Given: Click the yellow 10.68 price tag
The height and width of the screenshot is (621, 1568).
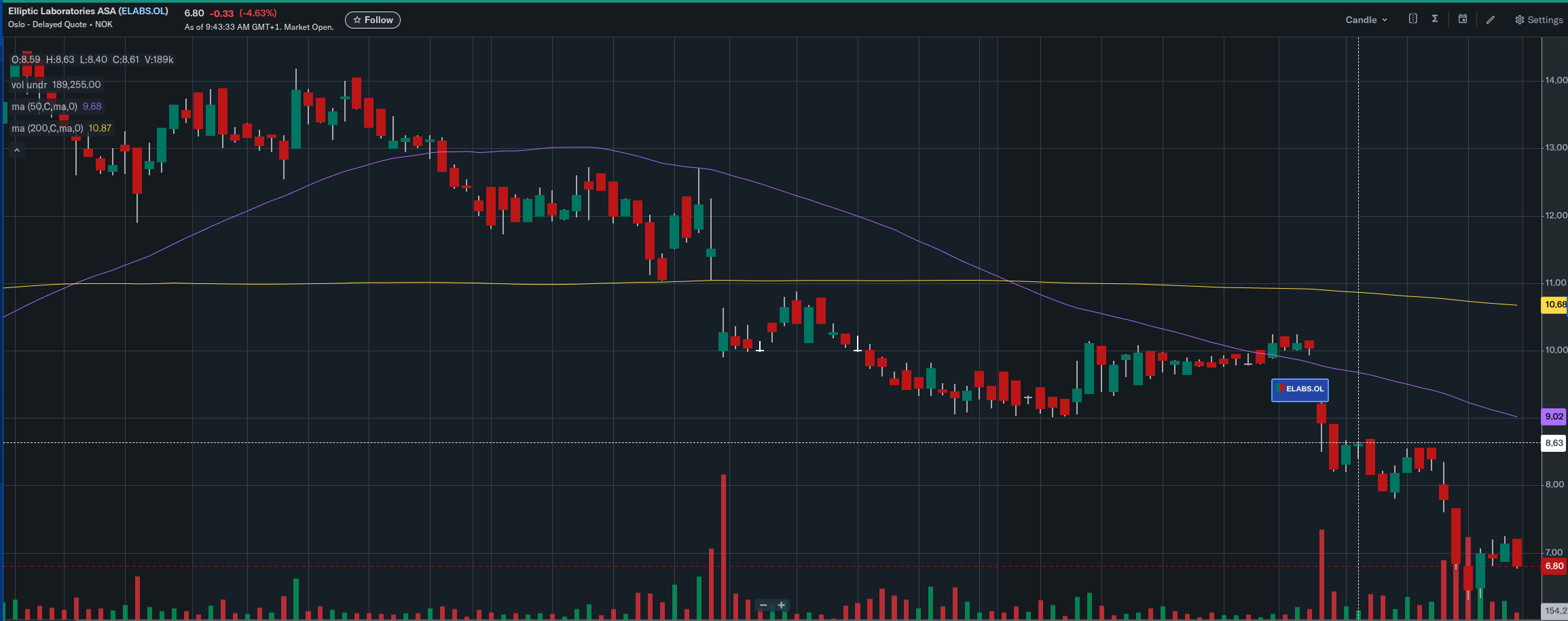Looking at the screenshot, I should click(x=1554, y=304).
